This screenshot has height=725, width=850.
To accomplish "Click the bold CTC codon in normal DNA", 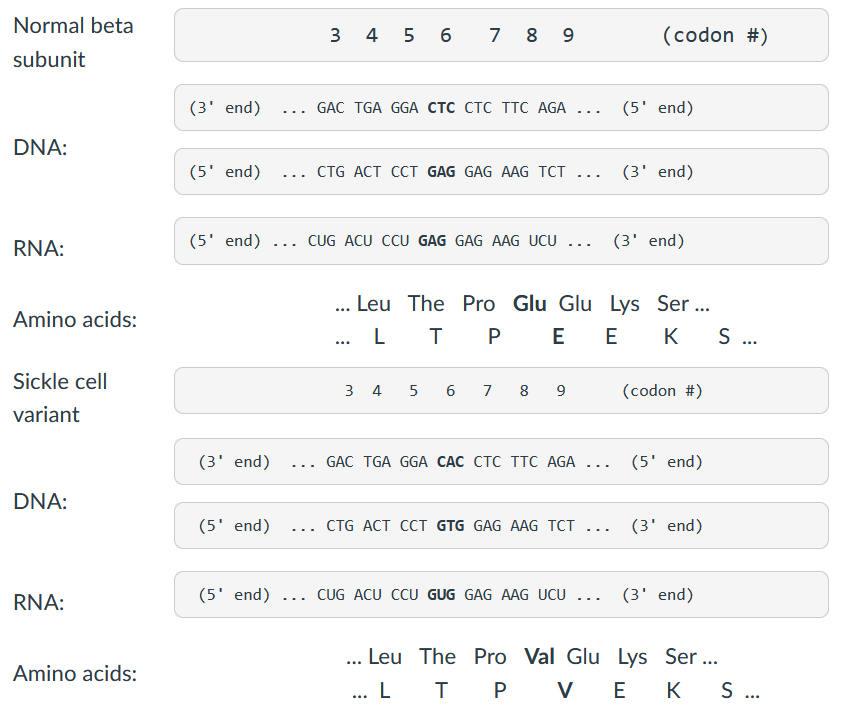I will pos(441,108).
